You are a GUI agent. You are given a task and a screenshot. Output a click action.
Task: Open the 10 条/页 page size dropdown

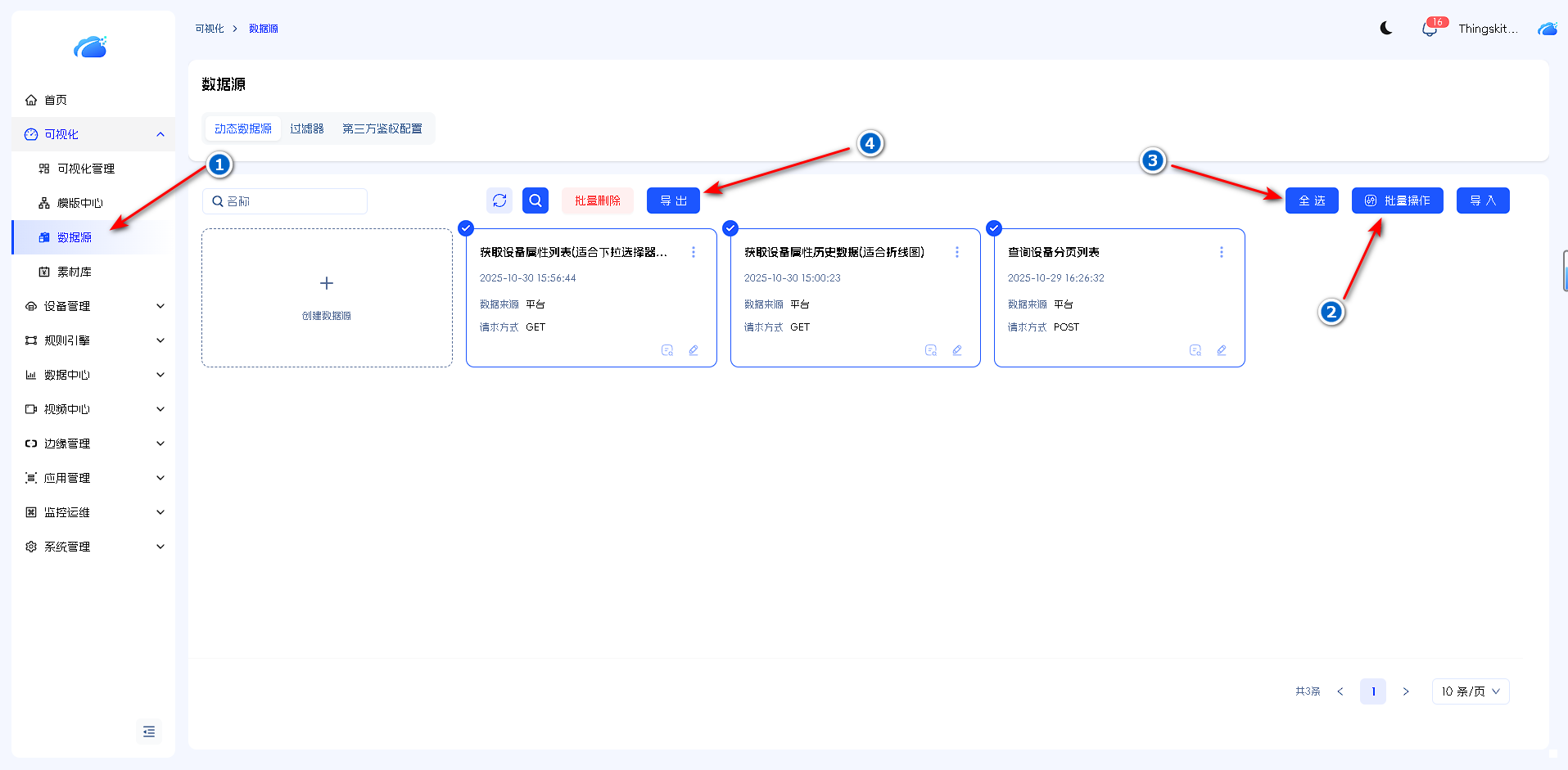click(x=1470, y=691)
